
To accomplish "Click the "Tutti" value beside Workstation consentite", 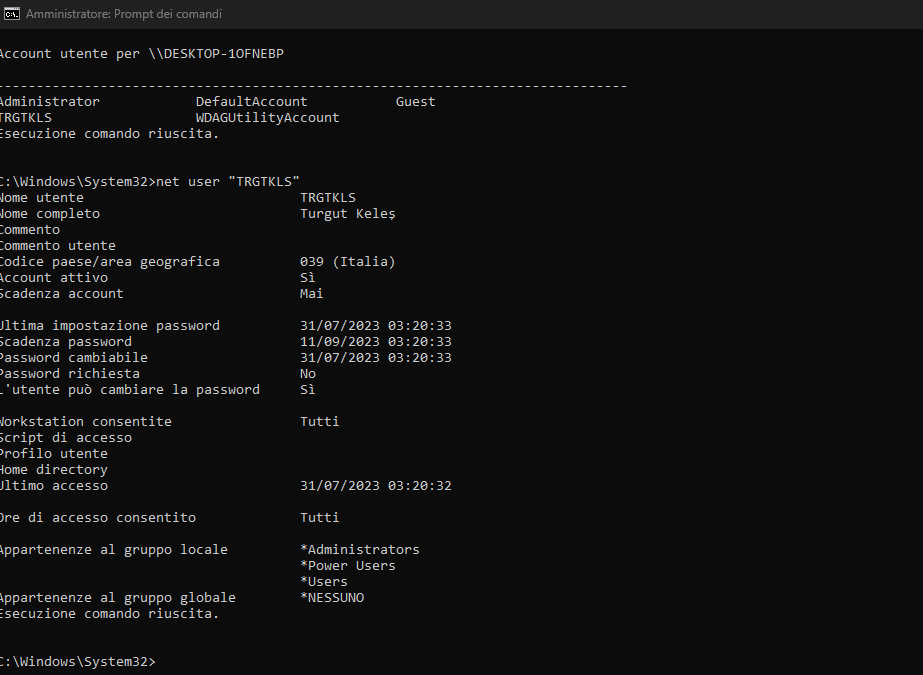I will [319, 421].
